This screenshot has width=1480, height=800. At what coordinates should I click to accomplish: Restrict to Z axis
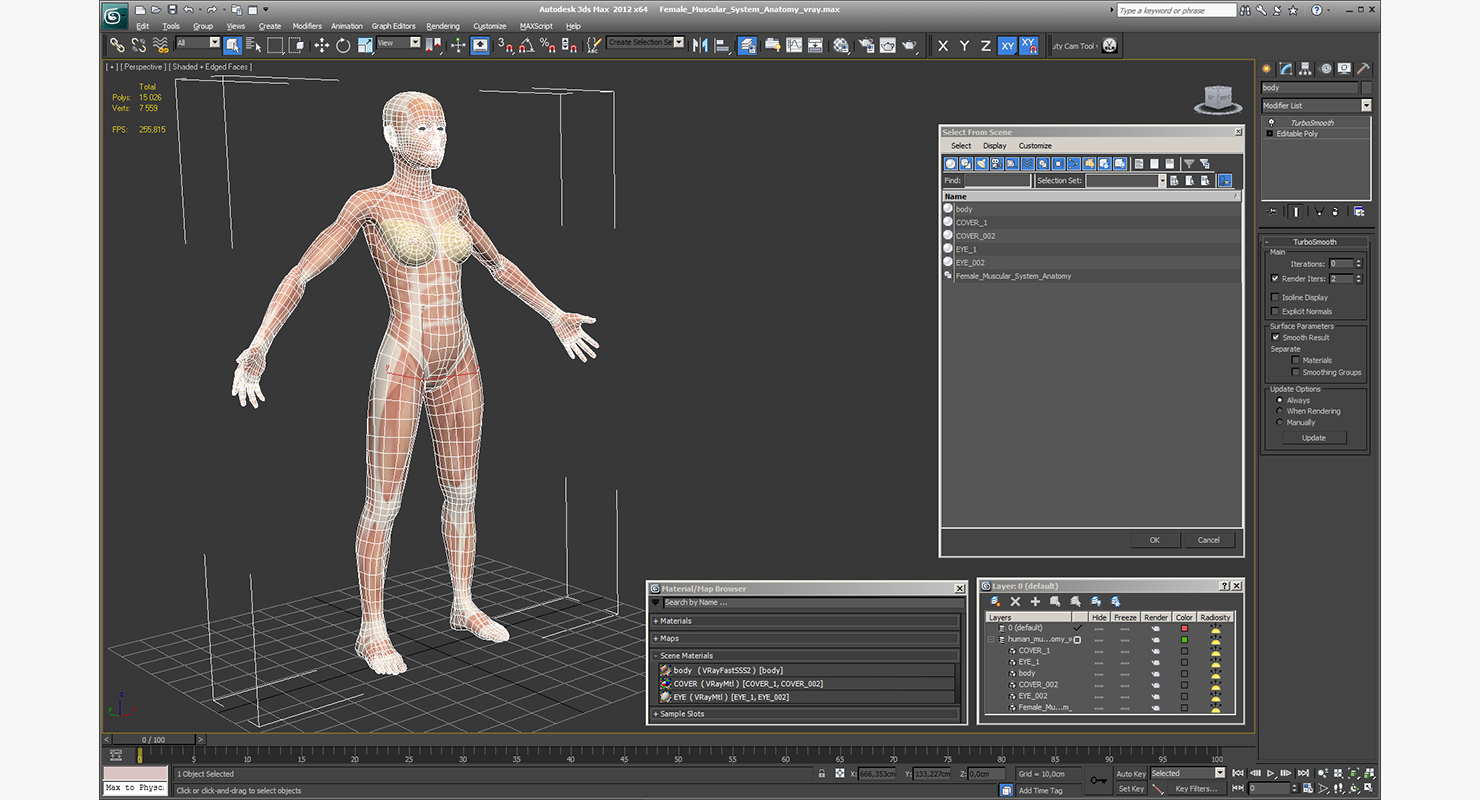pos(986,46)
